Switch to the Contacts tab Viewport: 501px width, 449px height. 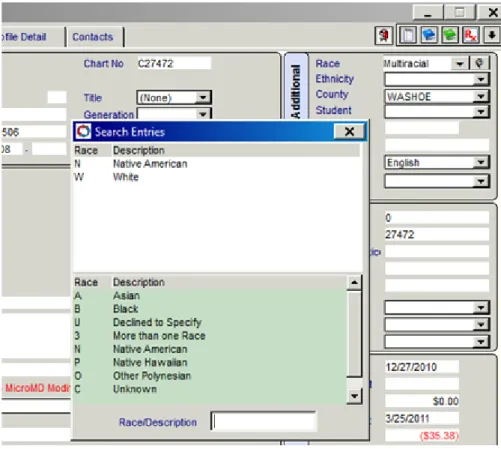point(93,37)
